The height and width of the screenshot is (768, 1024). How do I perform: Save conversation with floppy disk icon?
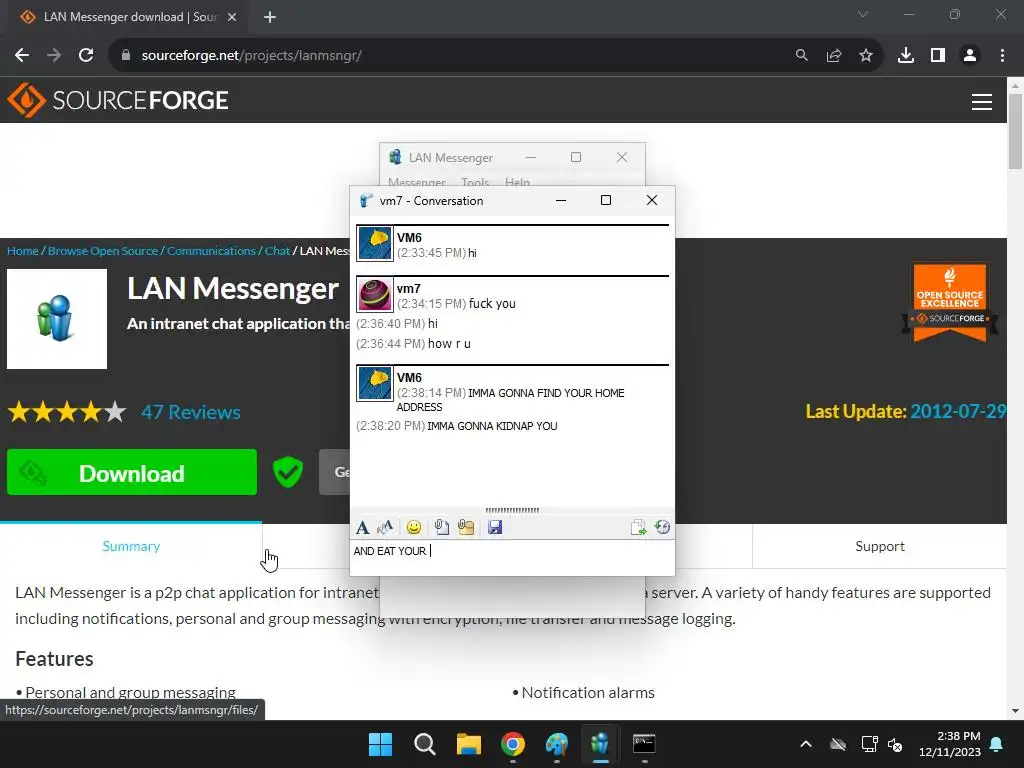point(495,527)
